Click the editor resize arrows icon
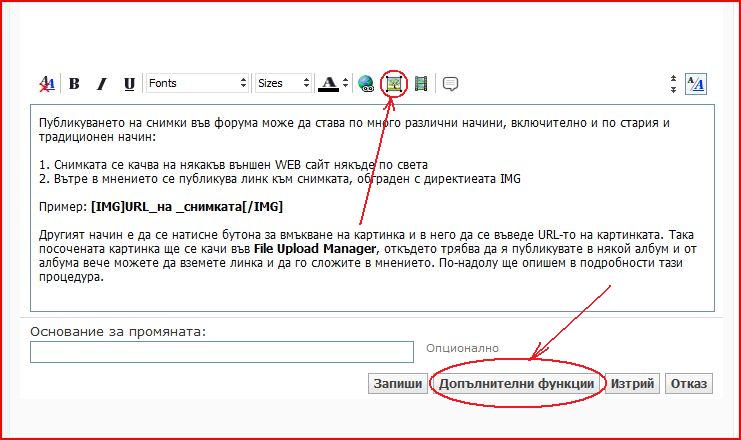 [673, 84]
